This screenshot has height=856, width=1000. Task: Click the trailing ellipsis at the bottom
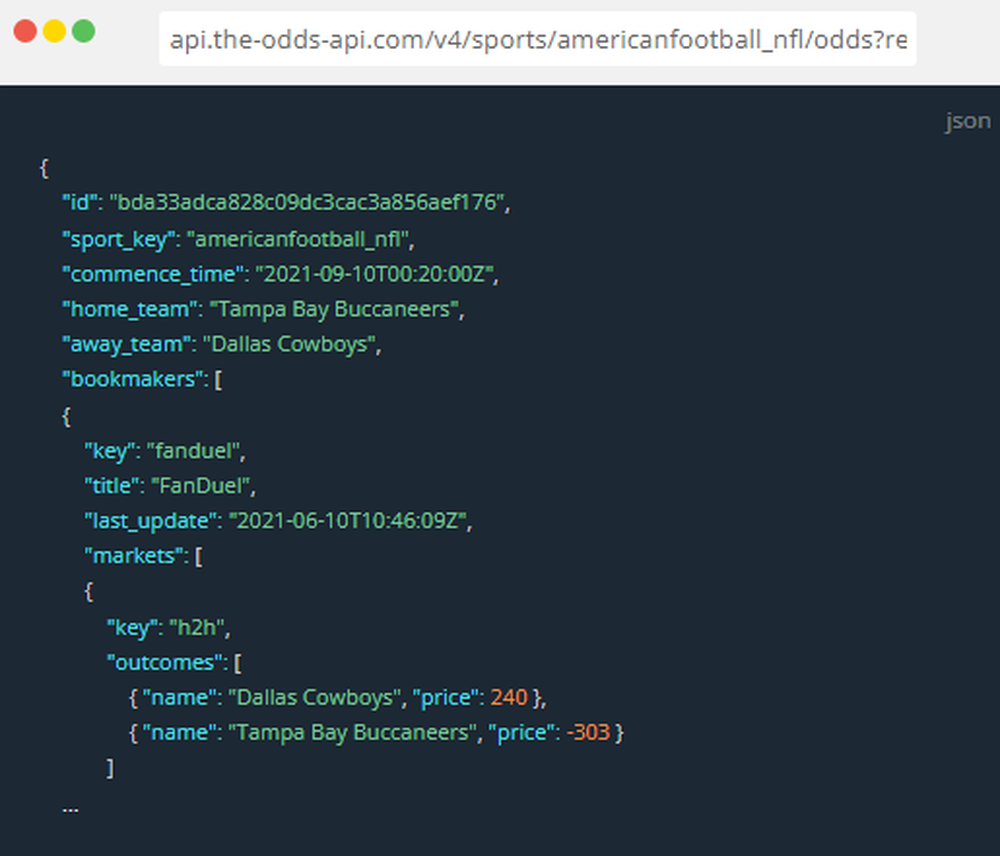tap(70, 810)
